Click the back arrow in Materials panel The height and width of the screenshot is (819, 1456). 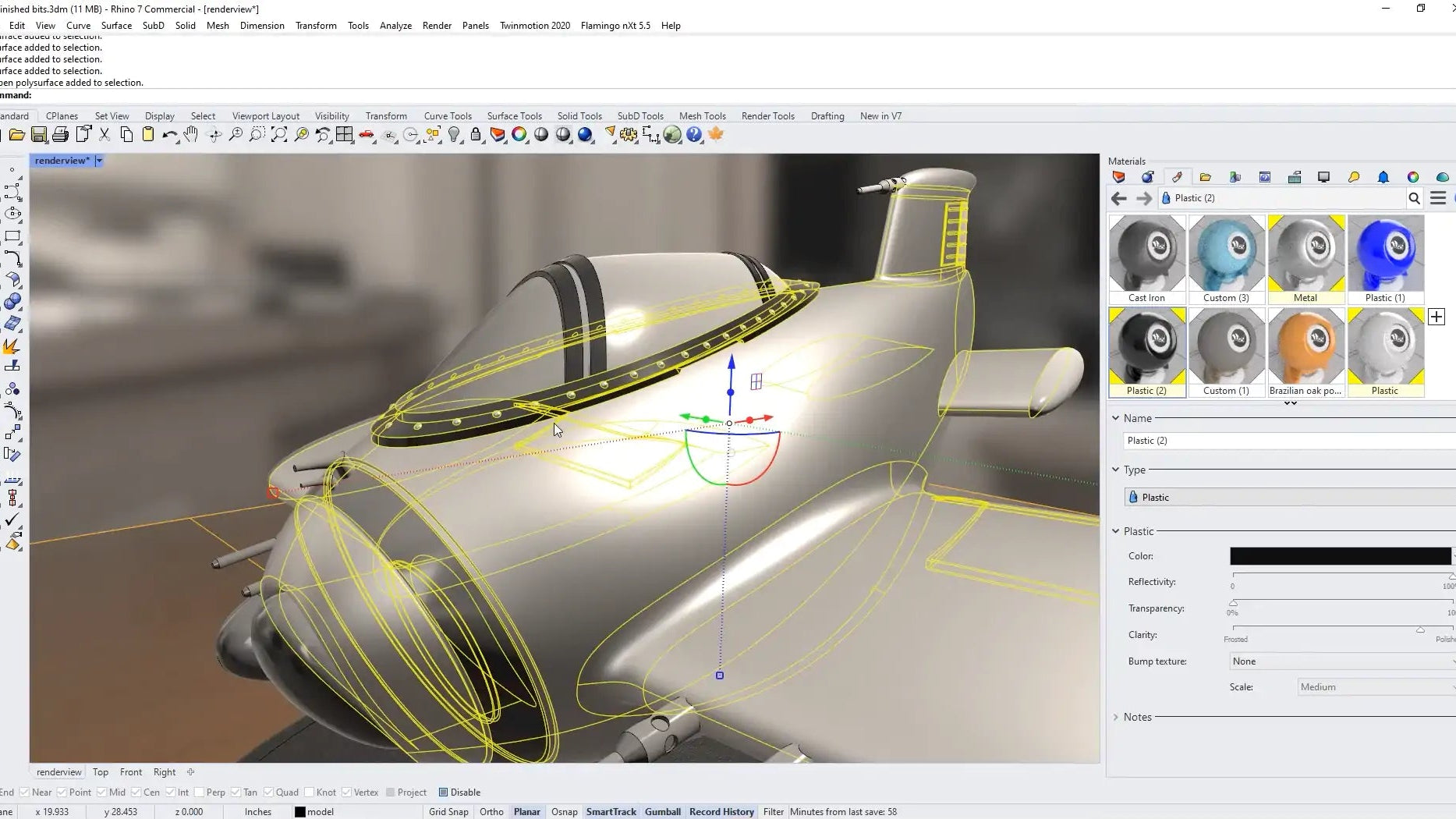[x=1118, y=198]
